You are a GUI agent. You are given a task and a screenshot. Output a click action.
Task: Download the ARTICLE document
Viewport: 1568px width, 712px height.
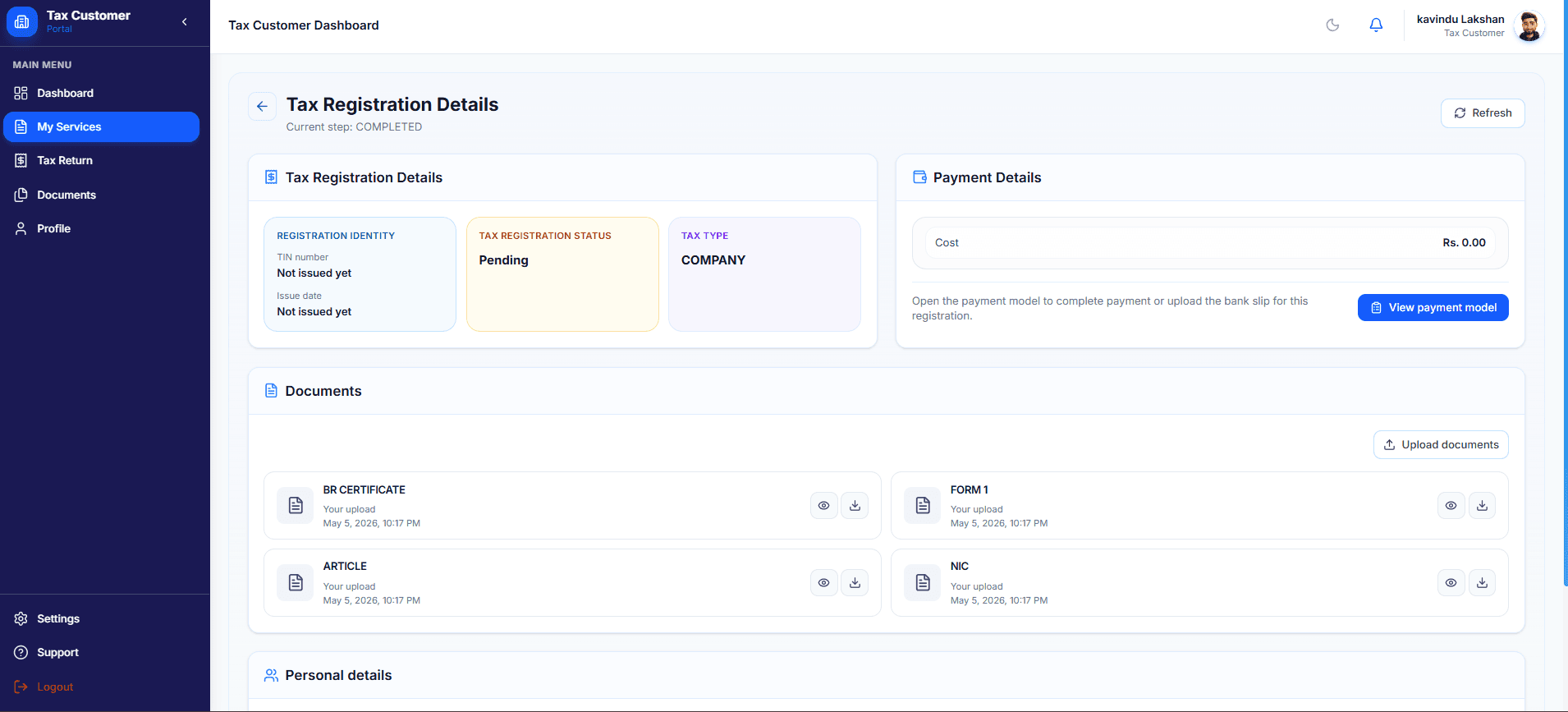point(855,583)
